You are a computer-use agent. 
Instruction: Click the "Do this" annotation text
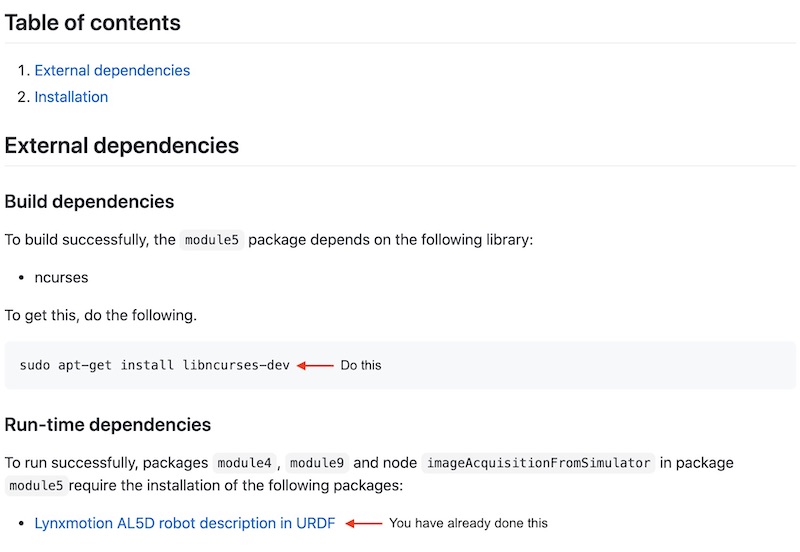361,366
